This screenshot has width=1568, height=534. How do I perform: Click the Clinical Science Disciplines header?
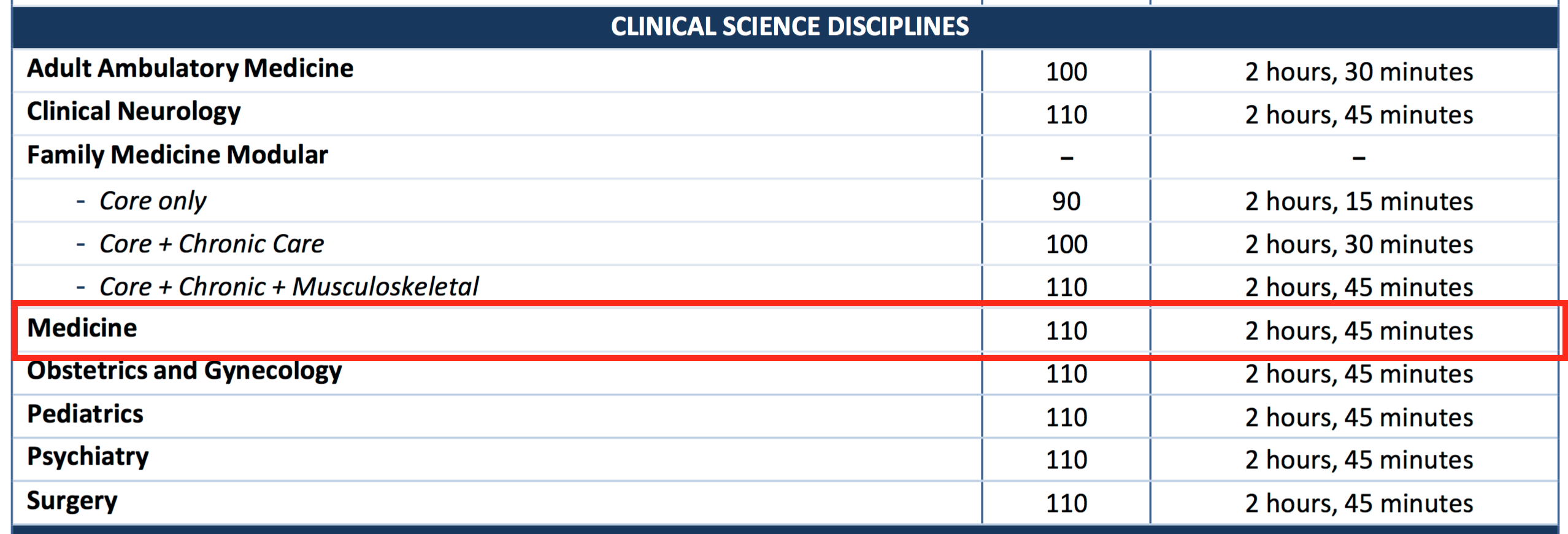tap(790, 26)
